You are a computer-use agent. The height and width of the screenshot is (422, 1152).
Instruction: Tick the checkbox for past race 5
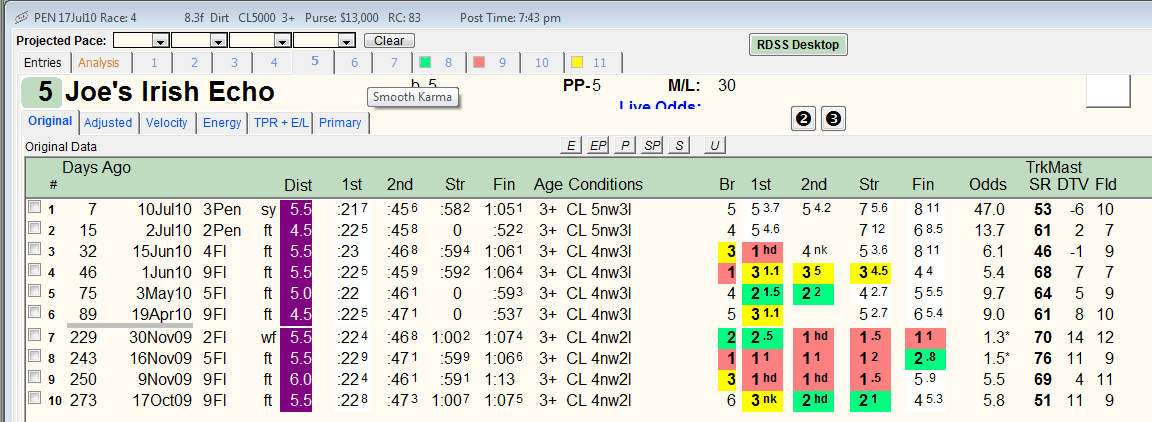tap(34, 292)
